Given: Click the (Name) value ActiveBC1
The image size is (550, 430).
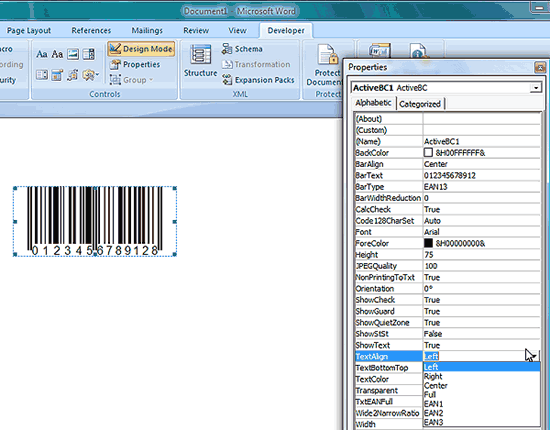Looking at the screenshot, I should 482,141.
